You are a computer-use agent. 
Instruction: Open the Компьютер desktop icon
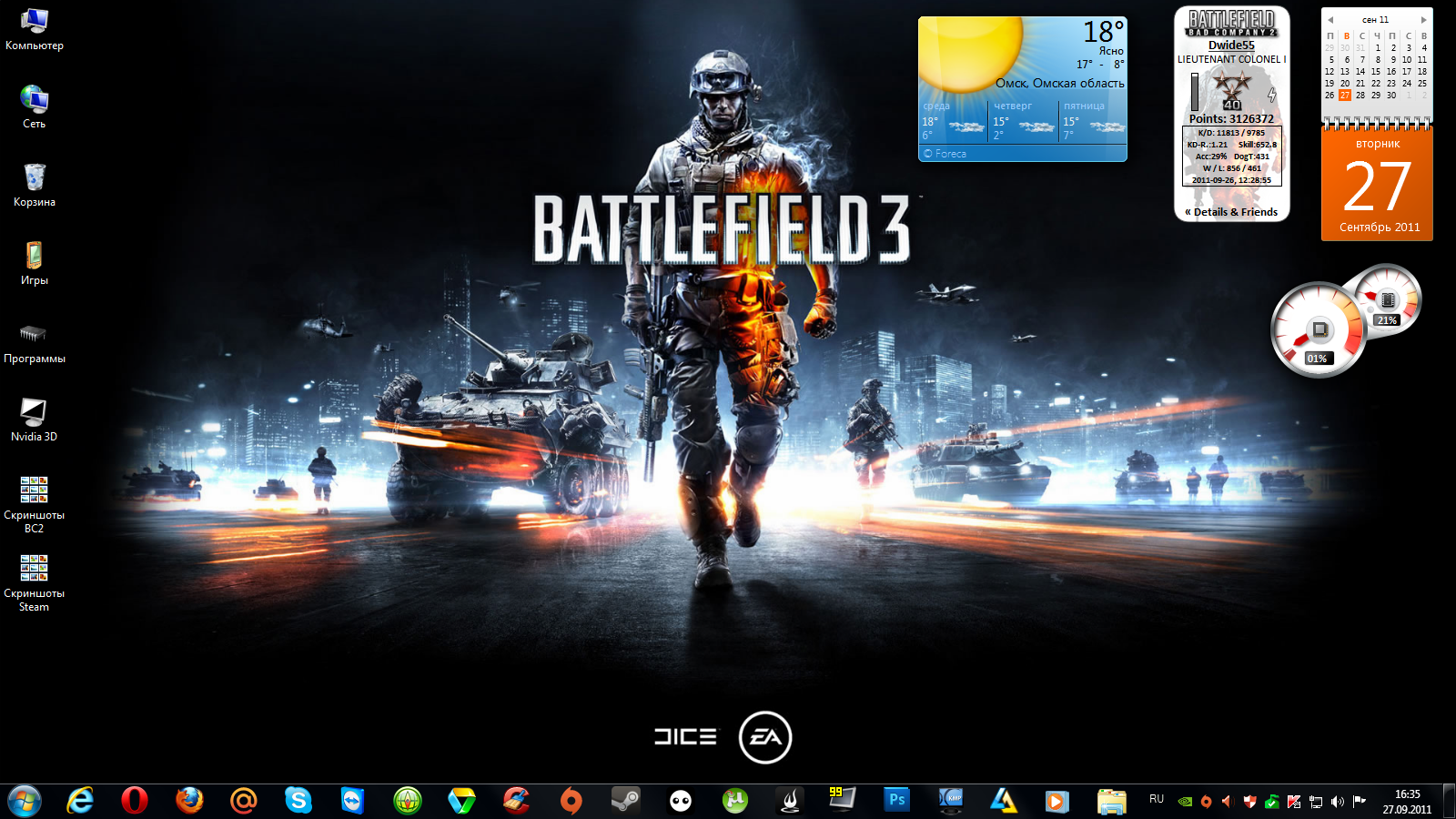(34, 30)
